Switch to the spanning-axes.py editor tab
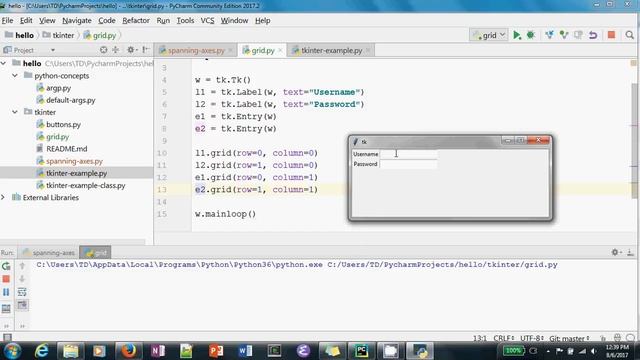Viewport: 640px width, 360px height. (x=196, y=50)
